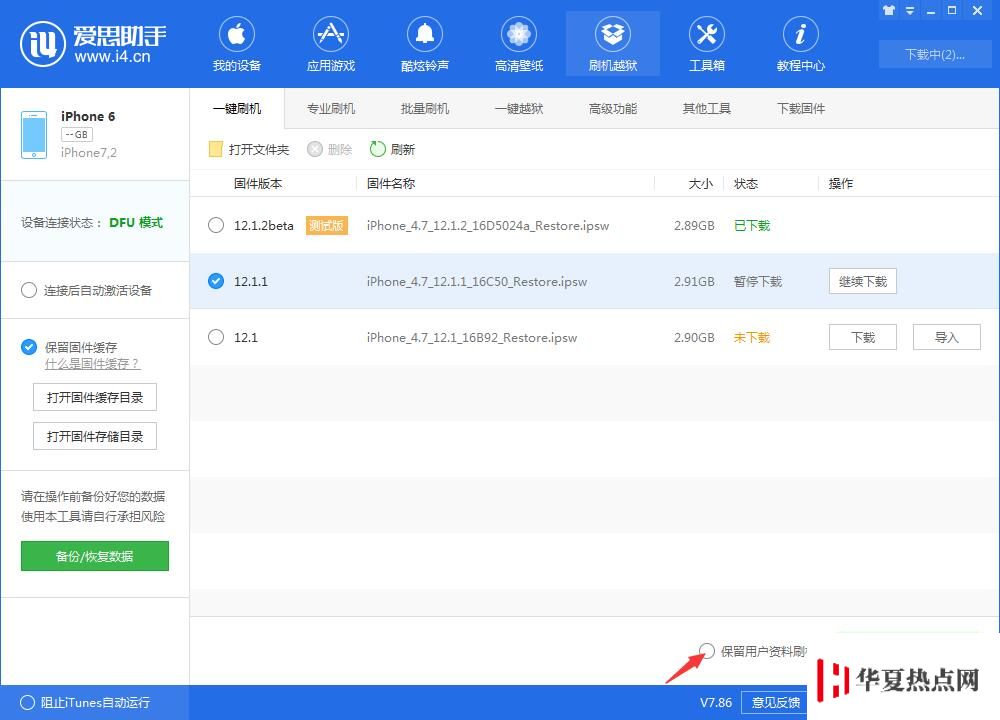The image size is (1000, 720).
Task: Switch to 其他工具 tab
Action: [707, 108]
